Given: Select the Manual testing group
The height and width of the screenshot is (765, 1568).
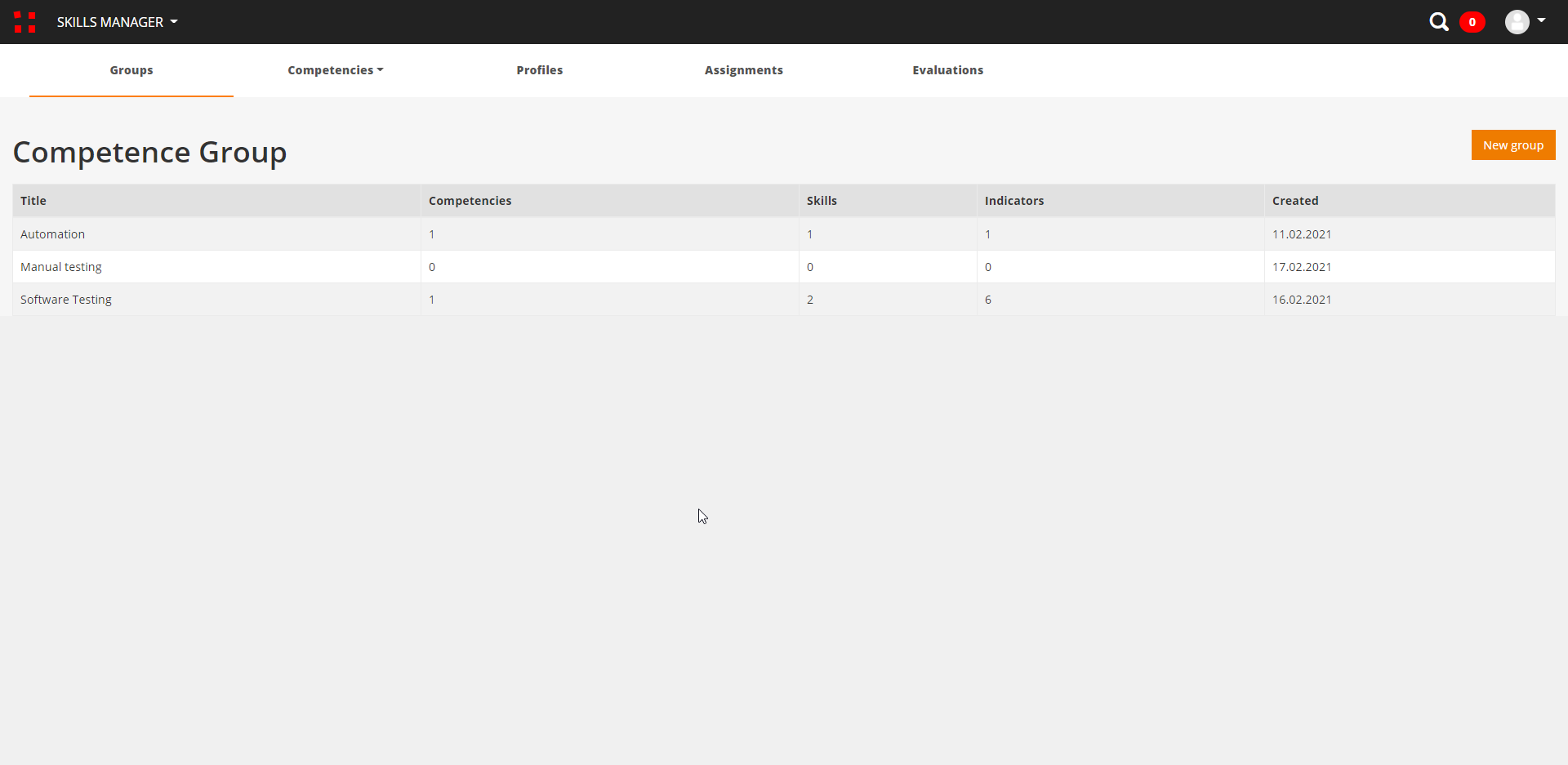Looking at the screenshot, I should tap(61, 267).
